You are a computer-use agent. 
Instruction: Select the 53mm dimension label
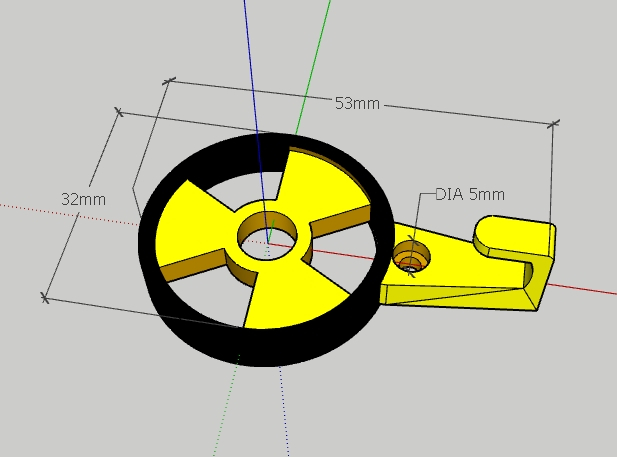[x=357, y=104]
